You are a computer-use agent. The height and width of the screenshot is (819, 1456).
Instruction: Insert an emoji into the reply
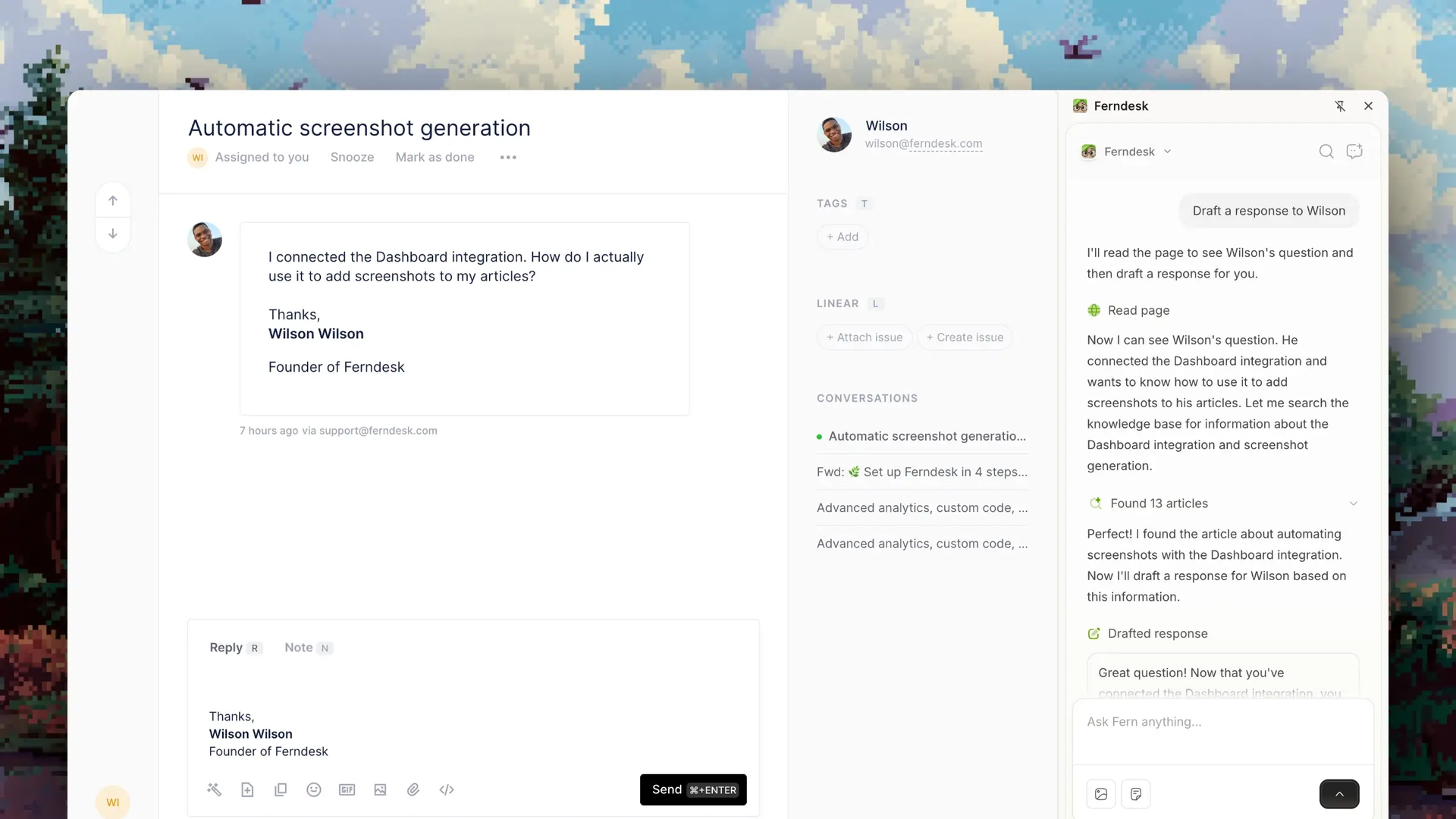pos(314,789)
